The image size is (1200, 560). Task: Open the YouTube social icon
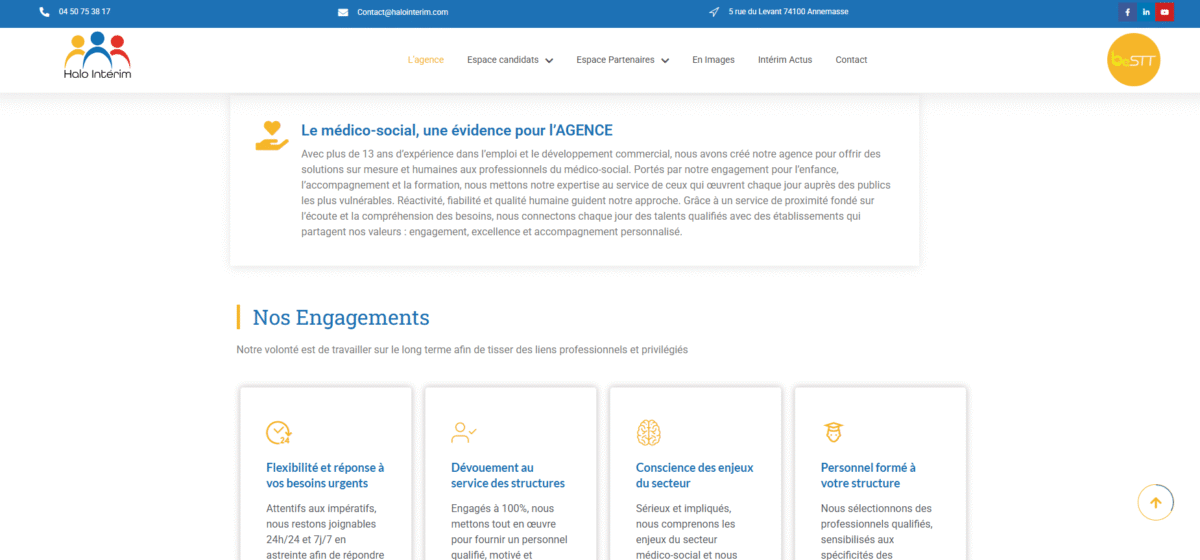[1165, 12]
